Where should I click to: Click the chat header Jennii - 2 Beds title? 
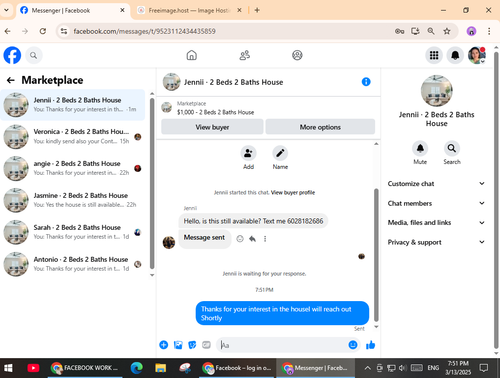click(233, 82)
